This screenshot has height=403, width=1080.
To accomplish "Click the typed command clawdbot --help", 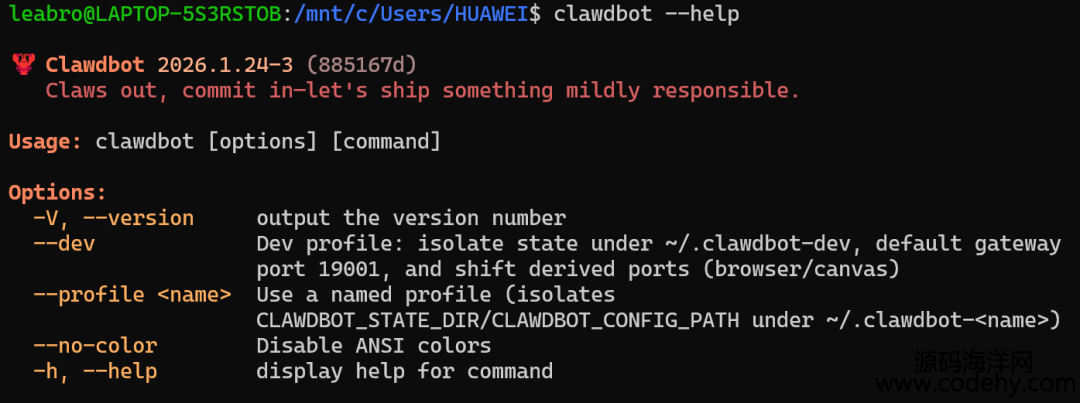I will pos(646,14).
